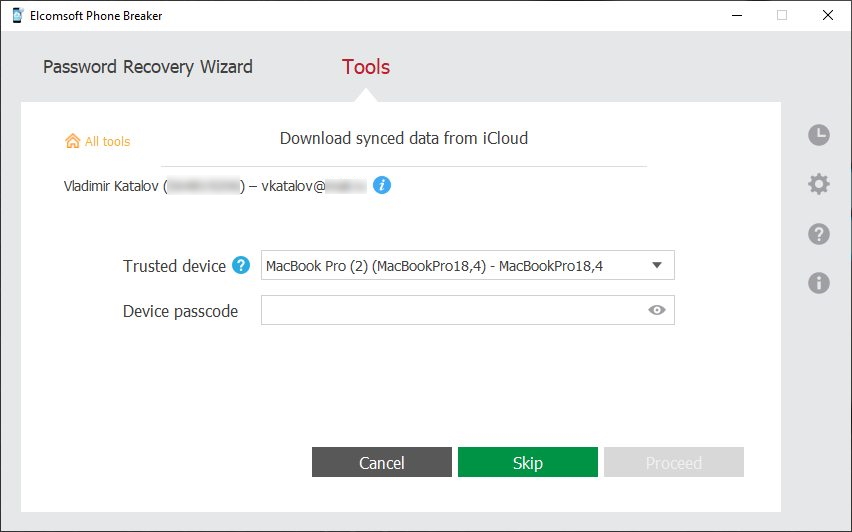Screen dimensions: 852x532
Task: Click the blue account info icon
Action: click(381, 185)
